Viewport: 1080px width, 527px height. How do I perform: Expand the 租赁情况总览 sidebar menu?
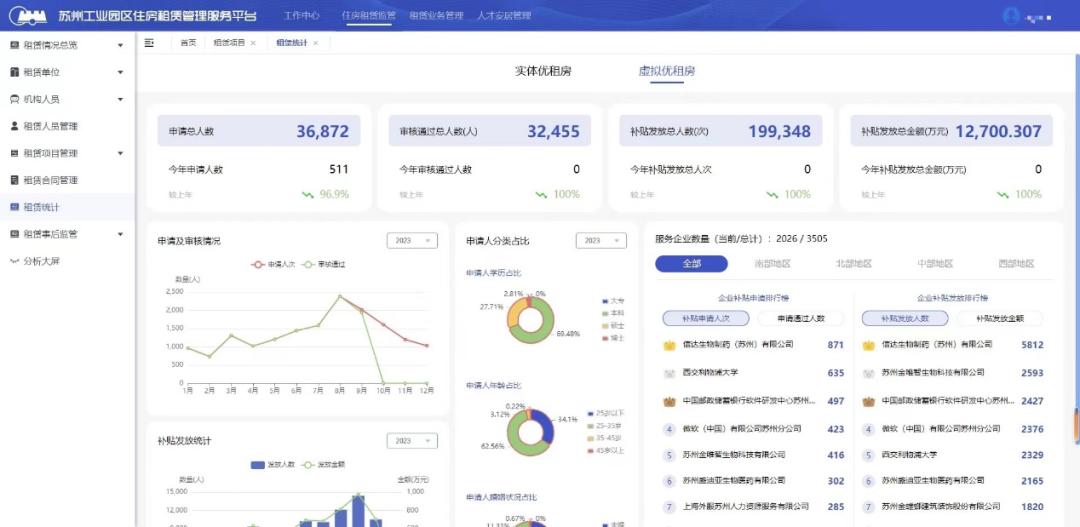(x=120, y=45)
